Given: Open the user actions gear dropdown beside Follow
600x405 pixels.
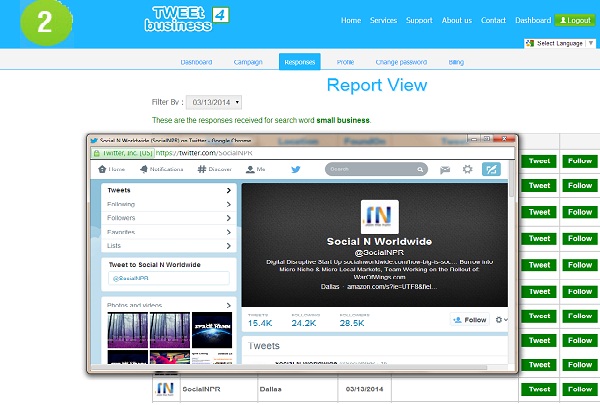Looking at the screenshot, I should (x=501, y=320).
